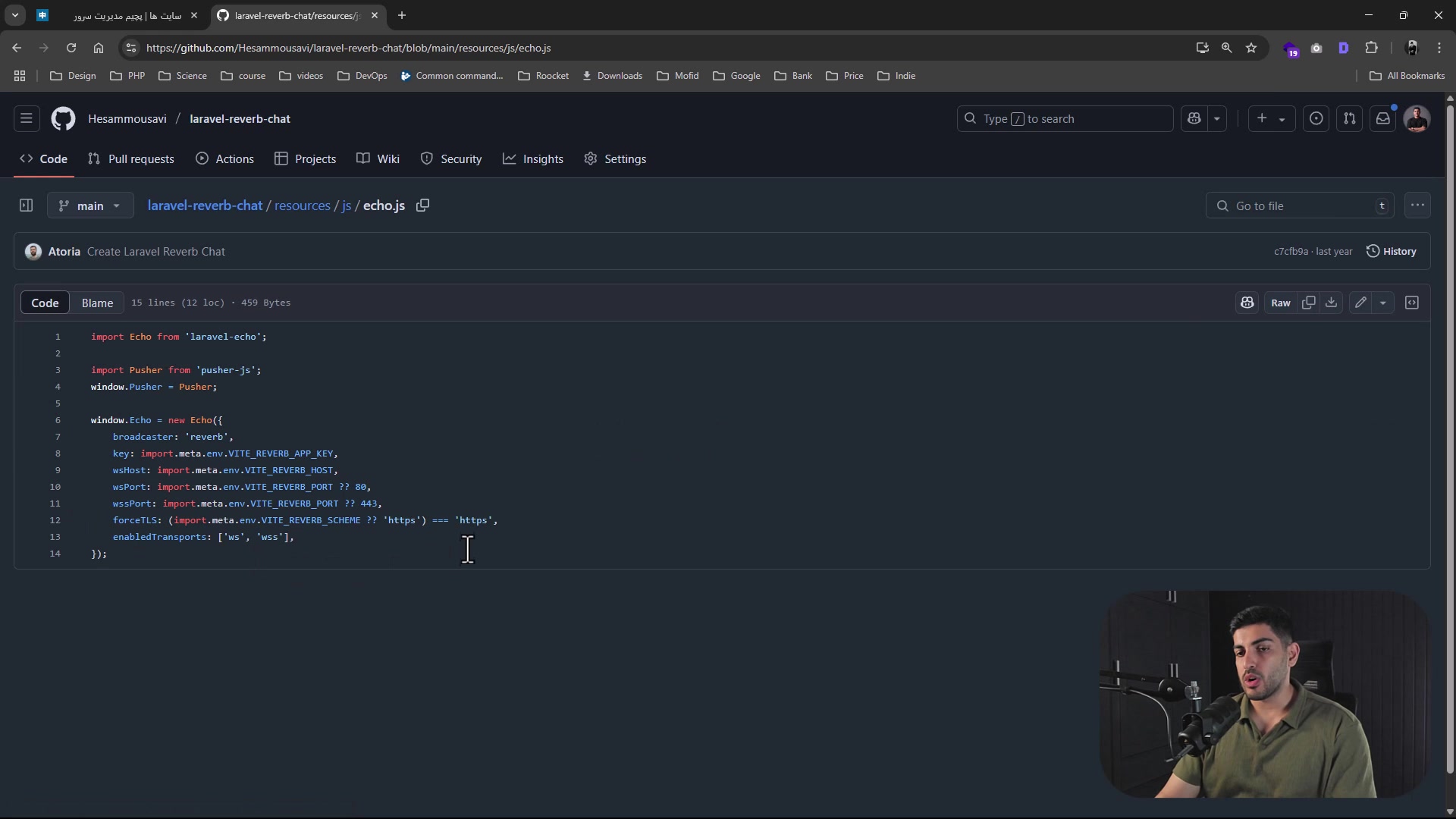
Task: Copy raw file contents
Action: point(1308,303)
